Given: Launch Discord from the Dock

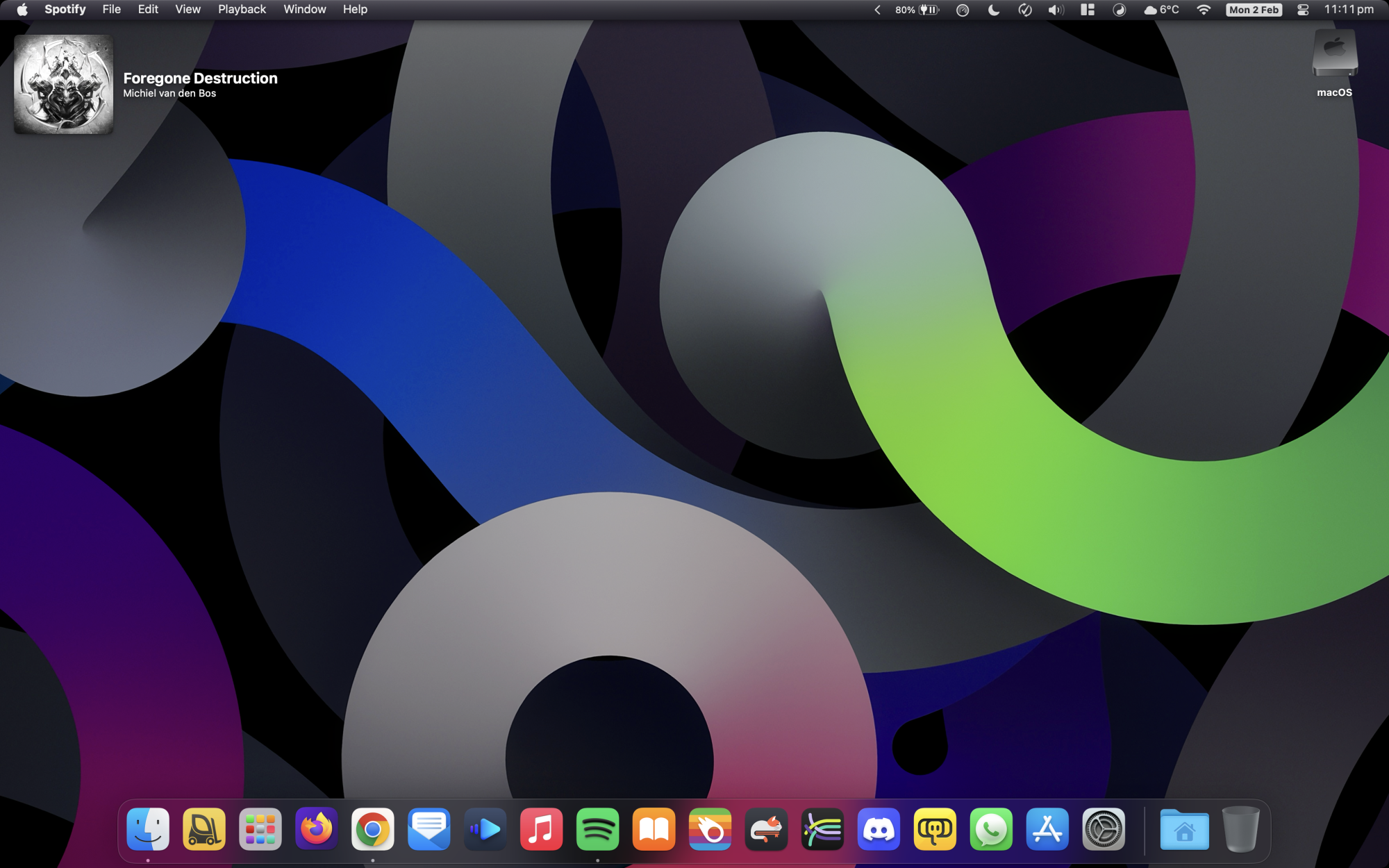Looking at the screenshot, I should (879, 828).
